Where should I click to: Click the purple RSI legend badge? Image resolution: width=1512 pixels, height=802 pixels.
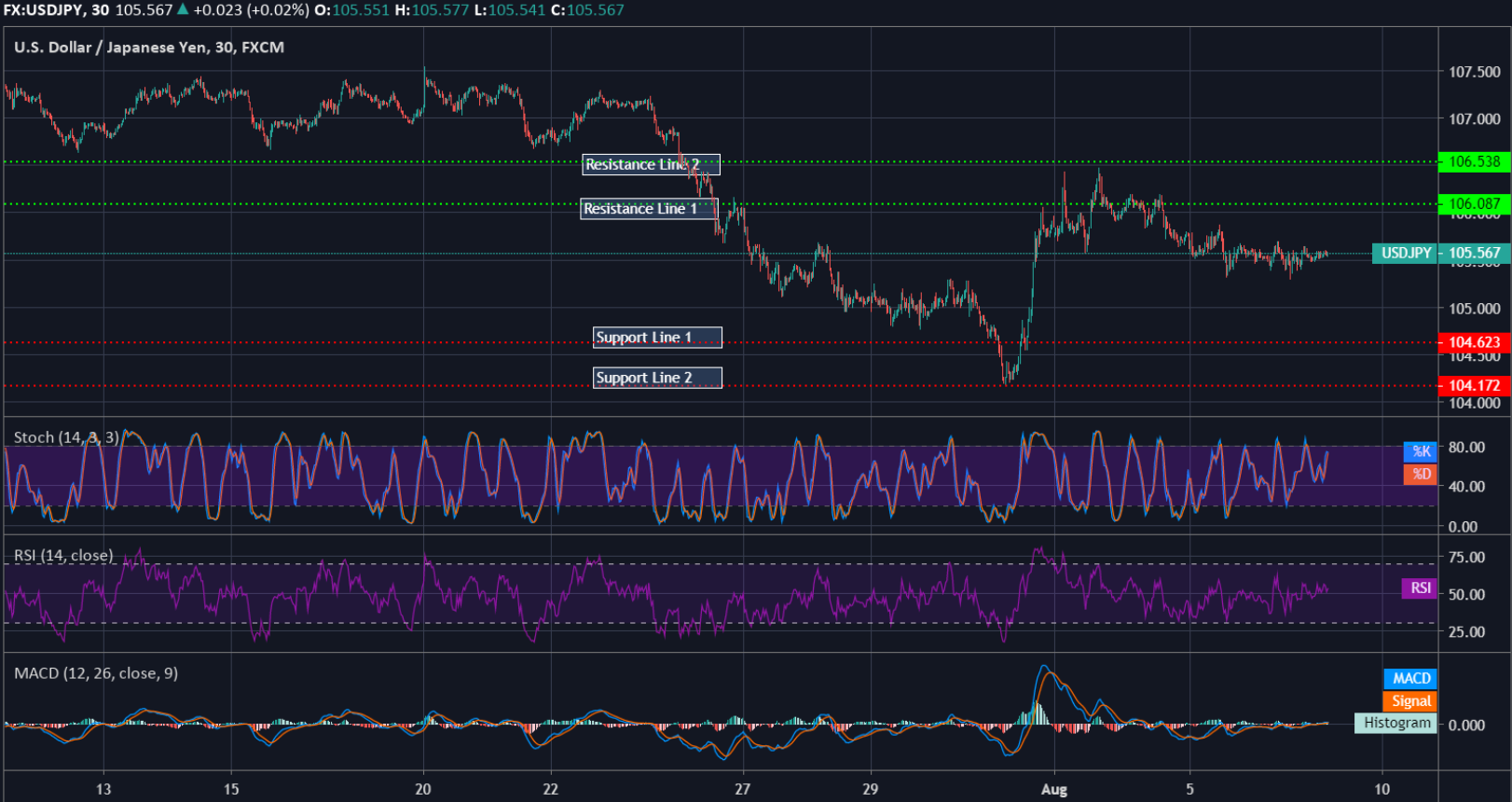[1420, 588]
